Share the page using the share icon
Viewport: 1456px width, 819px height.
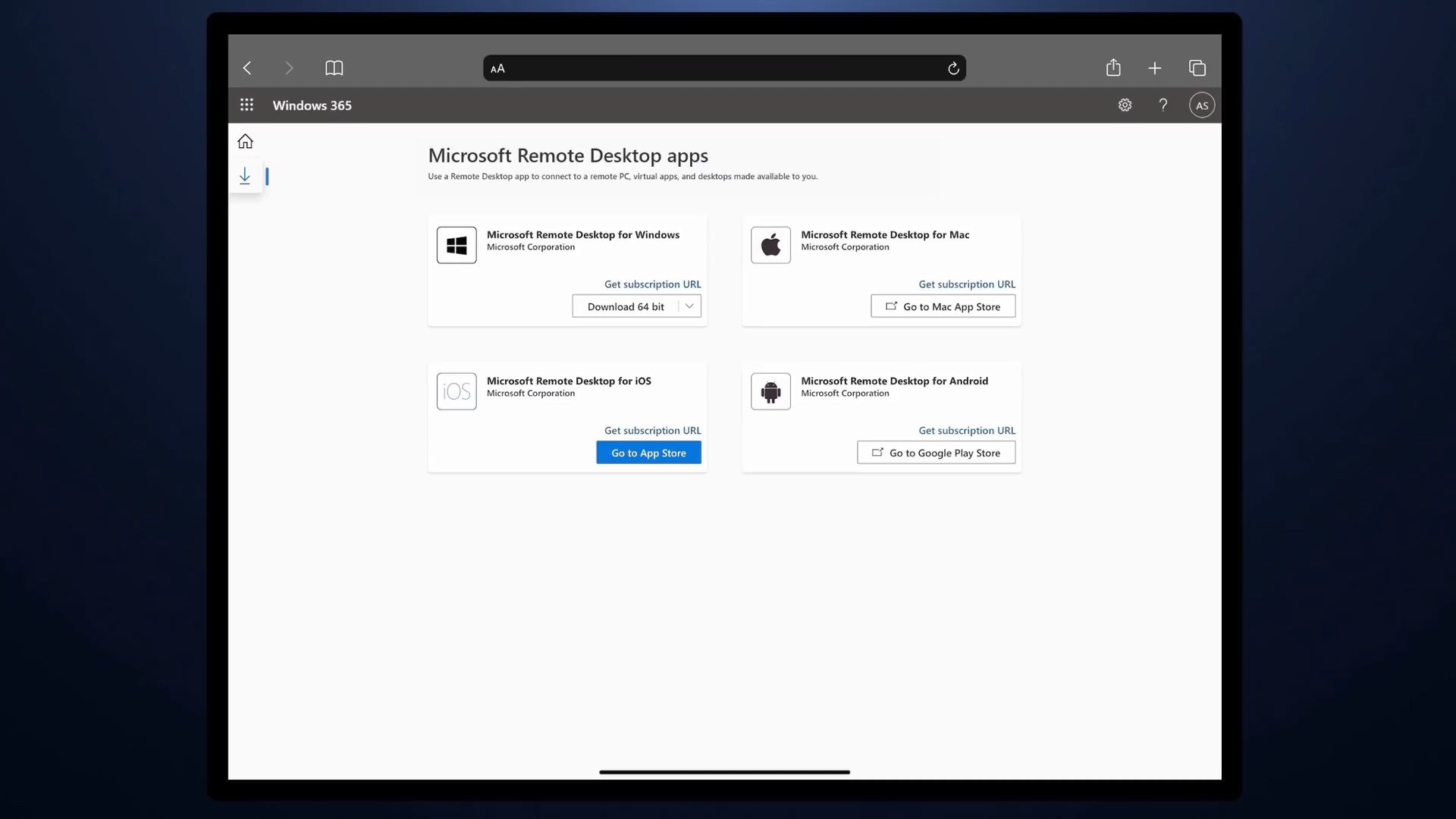pos(1112,67)
